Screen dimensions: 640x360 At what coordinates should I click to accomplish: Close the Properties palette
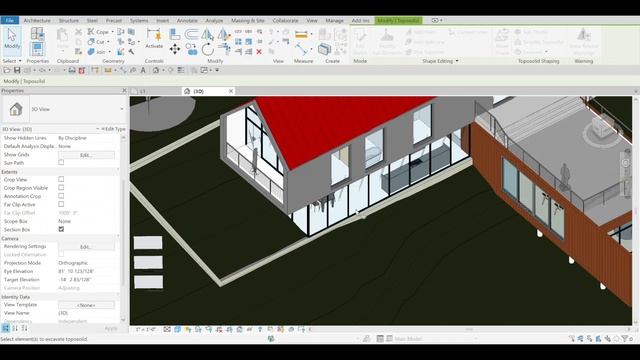coord(124,90)
